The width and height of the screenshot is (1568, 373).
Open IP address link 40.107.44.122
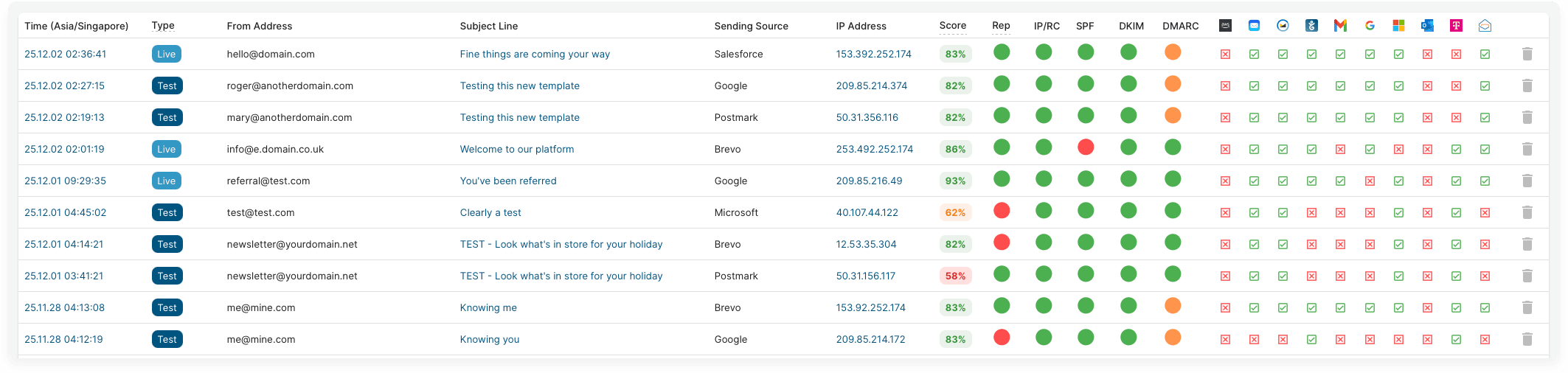pos(867,212)
